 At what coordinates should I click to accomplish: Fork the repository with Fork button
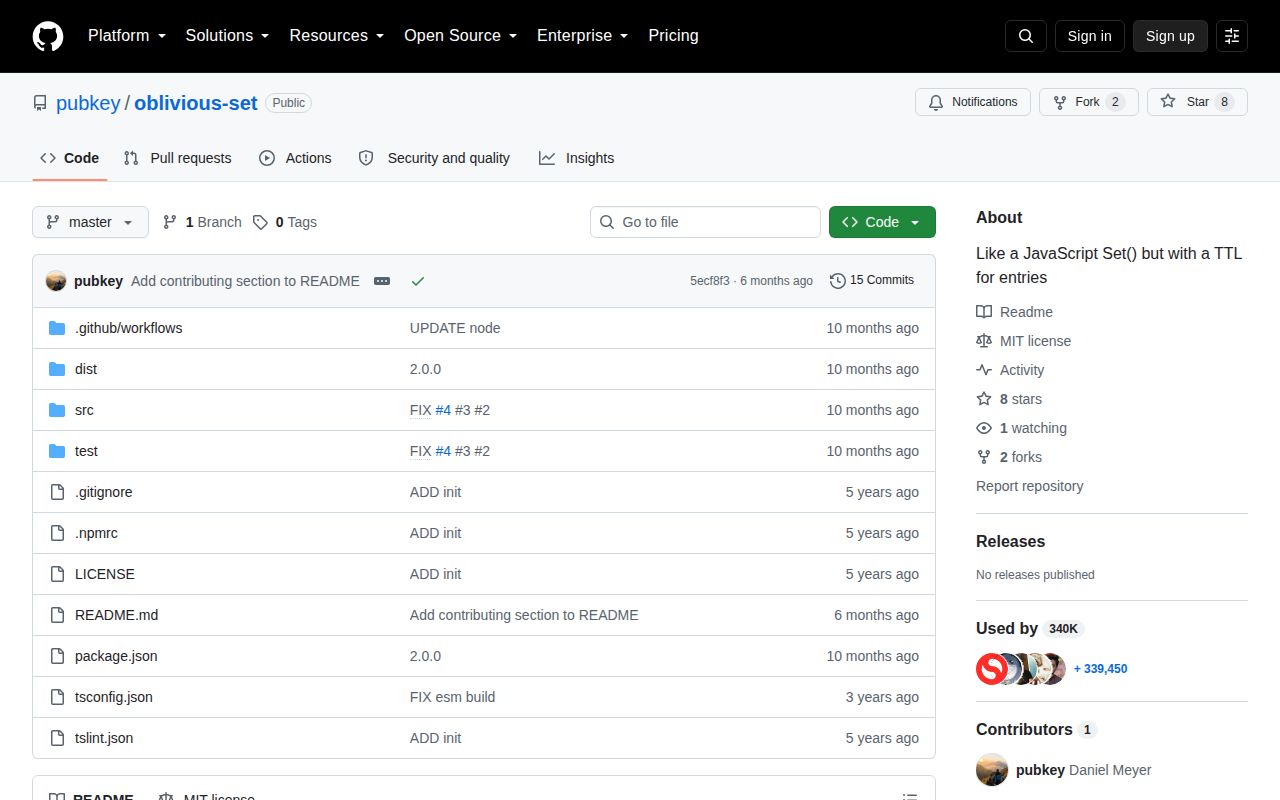(x=1089, y=102)
